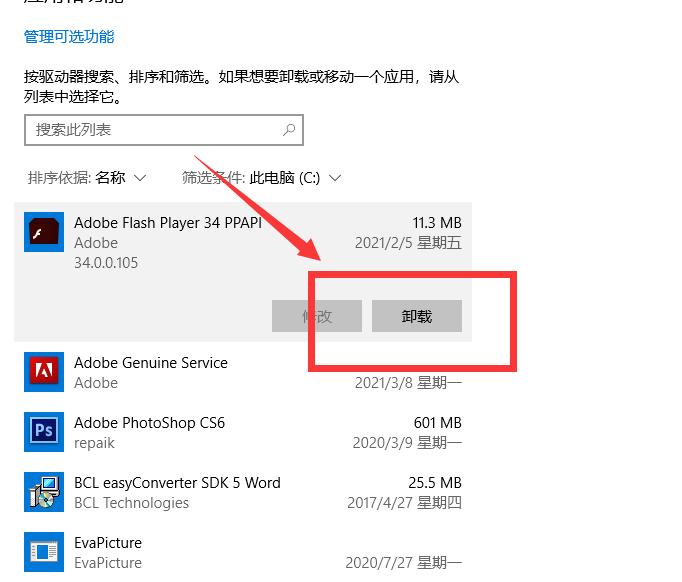
Task: Click the 2021/2/5 星期五 install date
Action: pyautogui.click(x=408, y=243)
